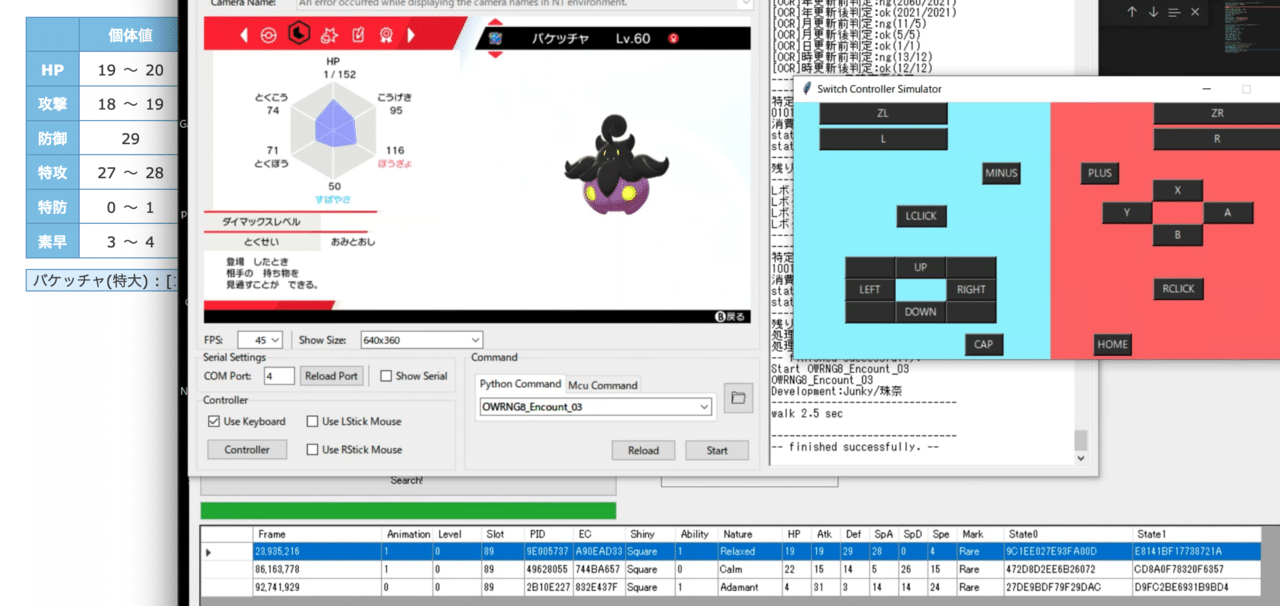
Task: Click the Start button
Action: point(717,450)
